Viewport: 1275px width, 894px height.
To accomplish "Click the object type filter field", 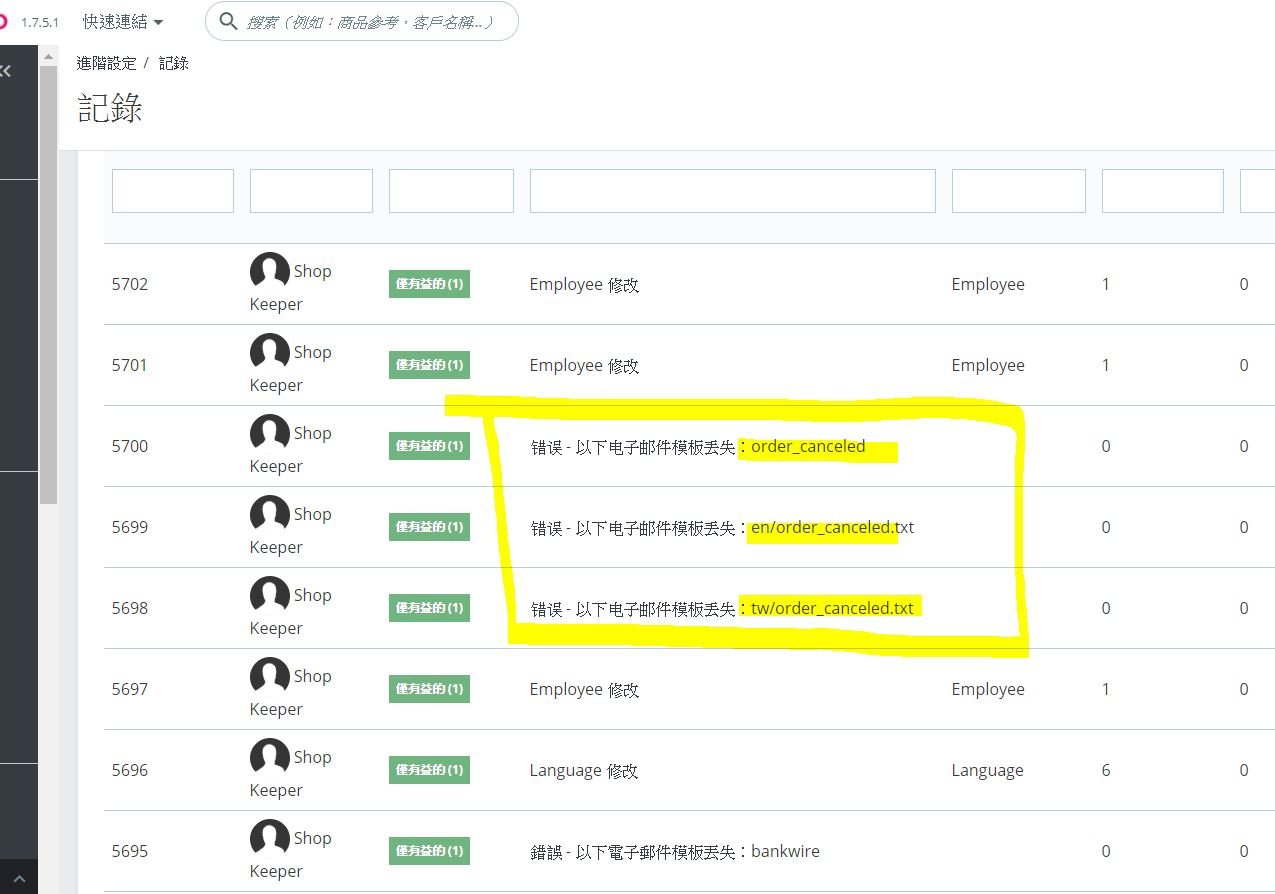I will [x=1019, y=191].
